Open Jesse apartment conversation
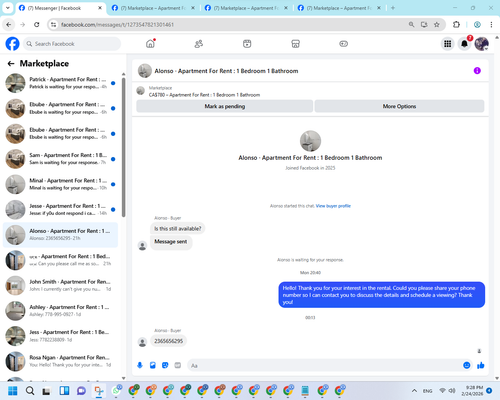Viewport: 500px width, 400px height. (x=60, y=210)
